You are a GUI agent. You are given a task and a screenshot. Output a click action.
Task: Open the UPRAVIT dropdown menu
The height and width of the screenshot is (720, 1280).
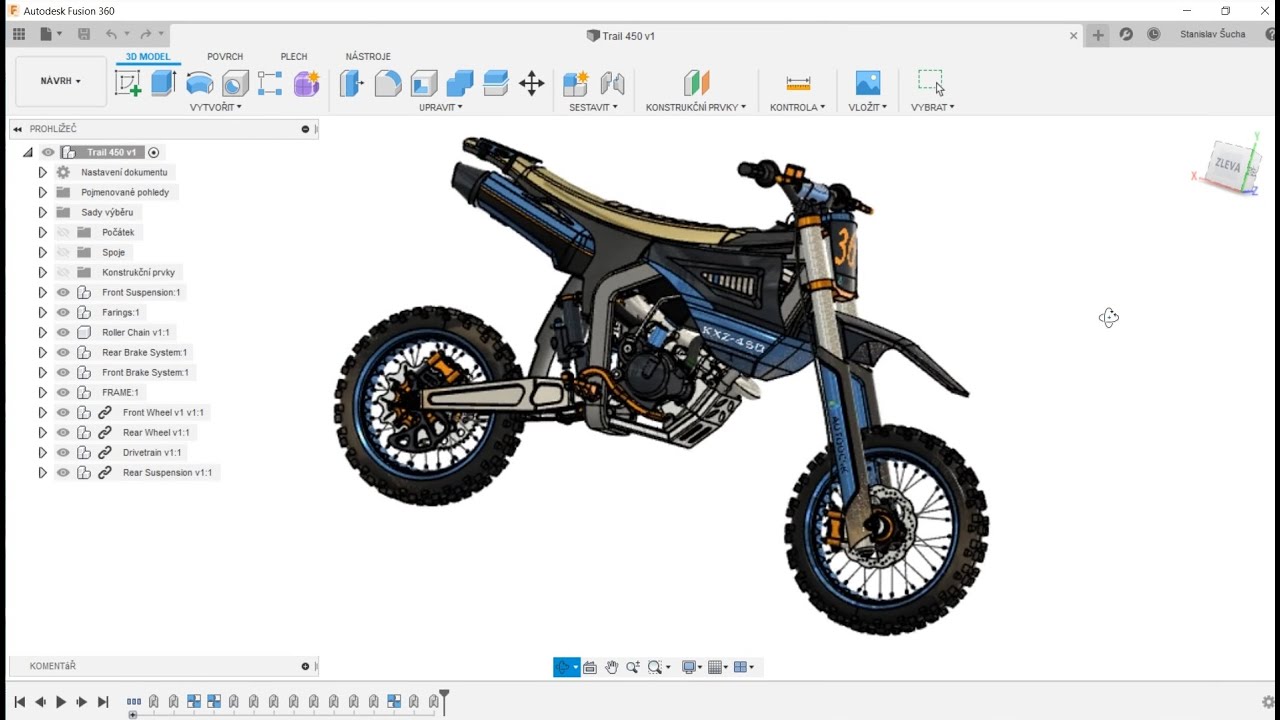441,107
